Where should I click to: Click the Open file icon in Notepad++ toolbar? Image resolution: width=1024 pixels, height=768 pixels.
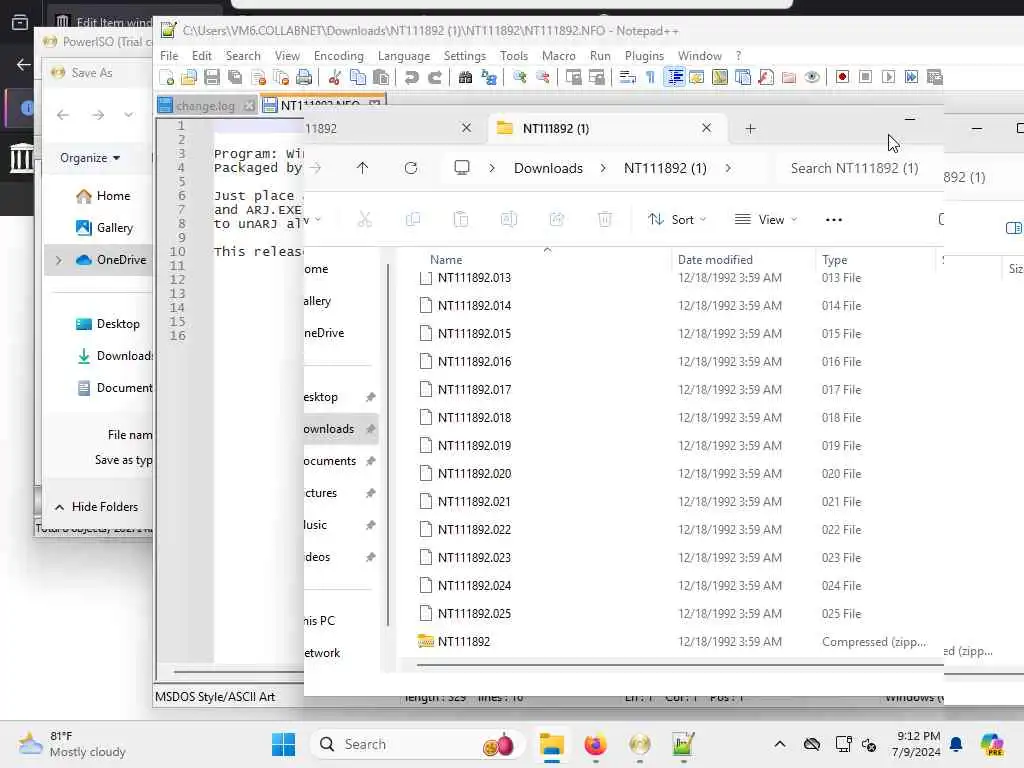click(189, 78)
